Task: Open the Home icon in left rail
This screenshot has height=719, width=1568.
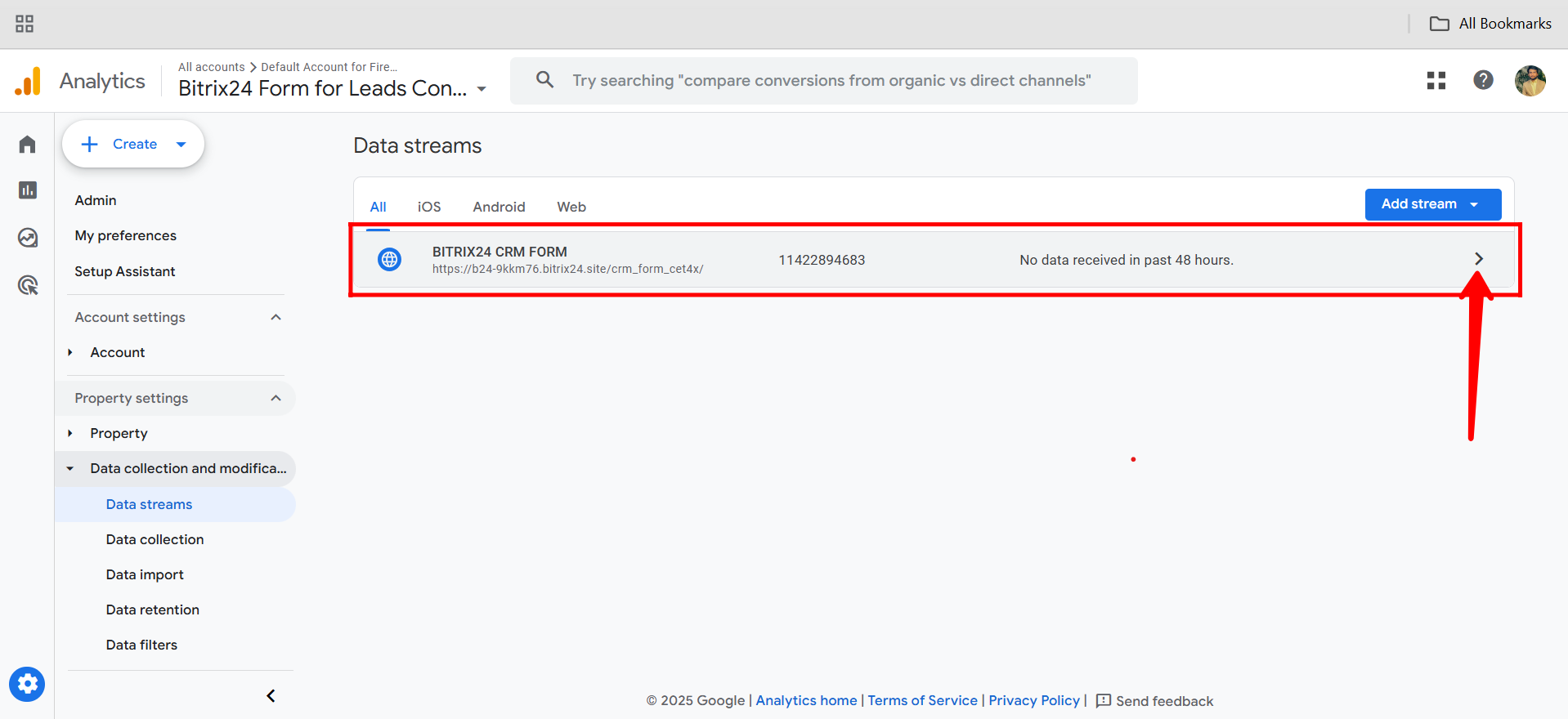Action: pyautogui.click(x=27, y=145)
